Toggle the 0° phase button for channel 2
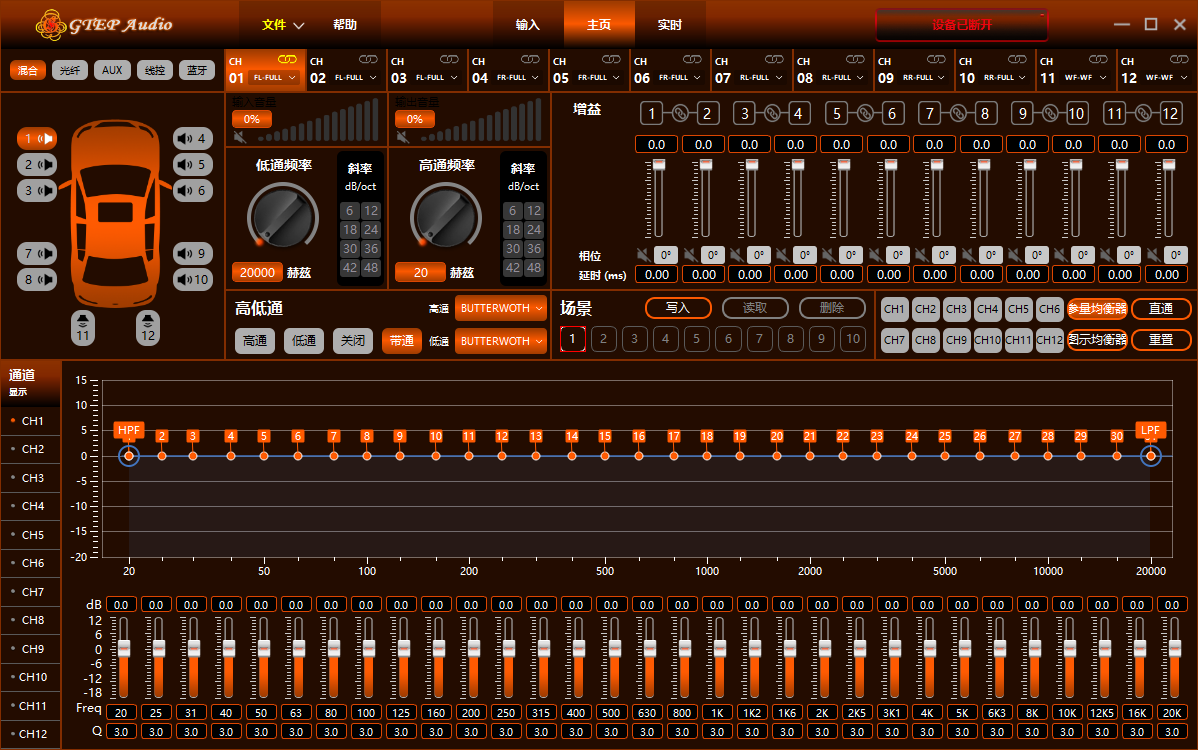The height and width of the screenshot is (750, 1198). (x=712, y=255)
